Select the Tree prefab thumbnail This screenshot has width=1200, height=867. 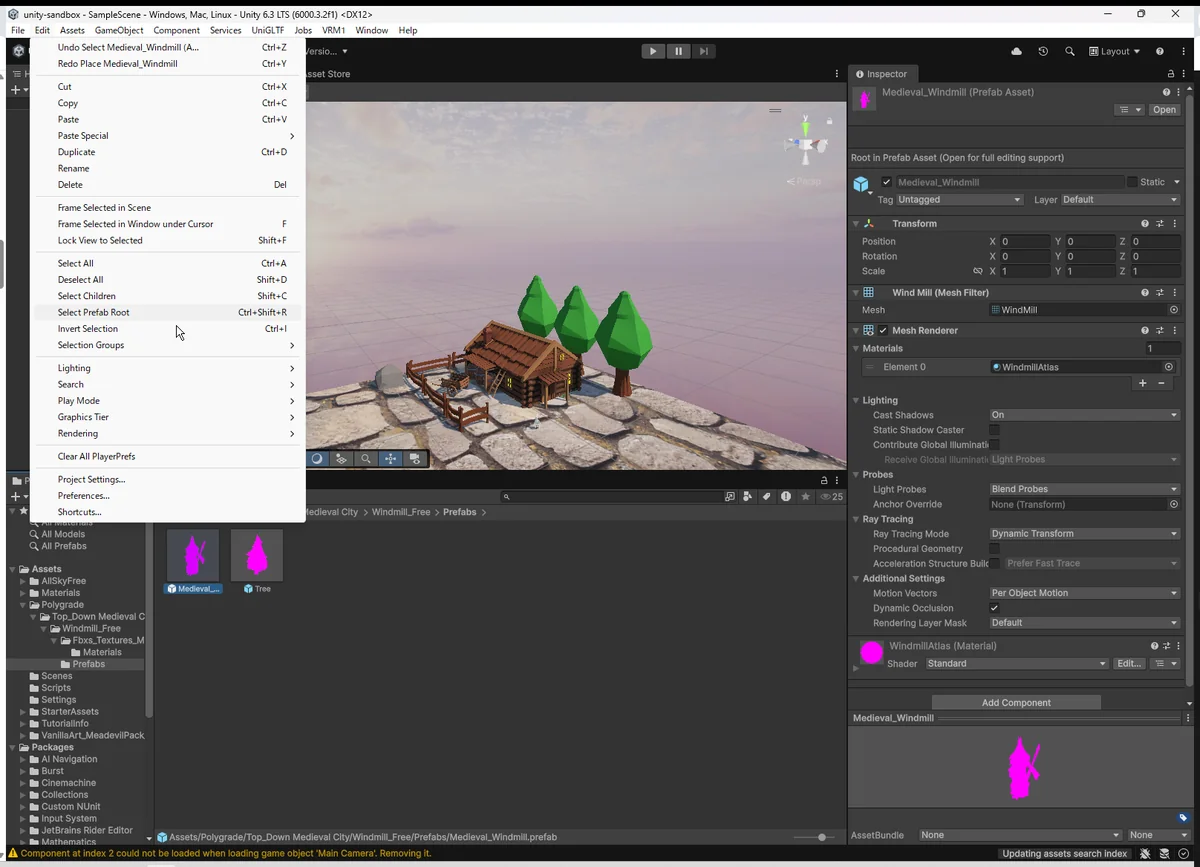point(257,556)
